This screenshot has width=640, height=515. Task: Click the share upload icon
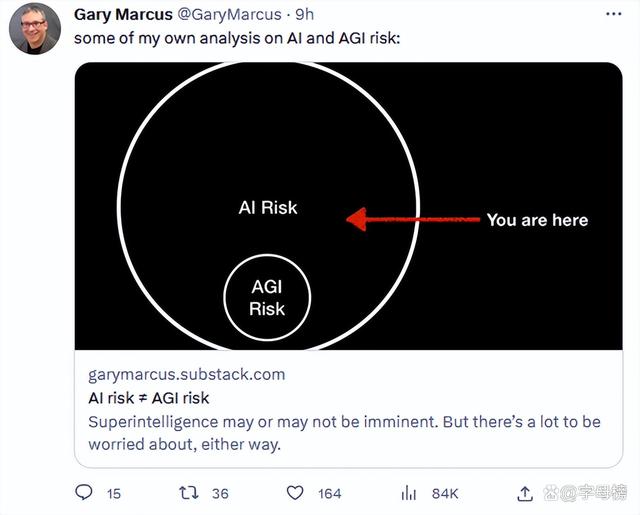coord(525,494)
